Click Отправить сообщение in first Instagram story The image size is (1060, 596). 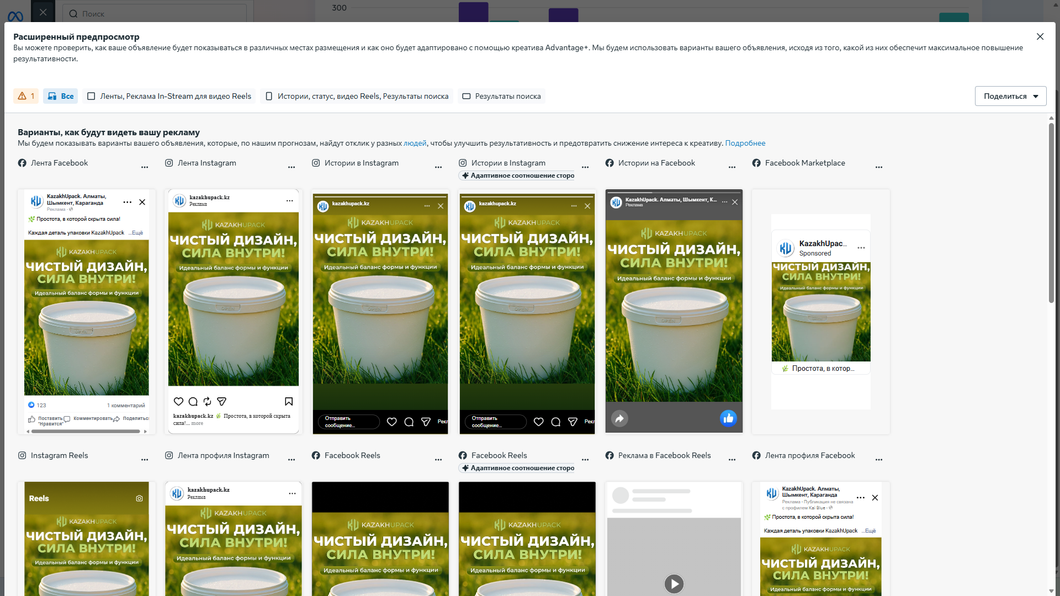[348, 422]
